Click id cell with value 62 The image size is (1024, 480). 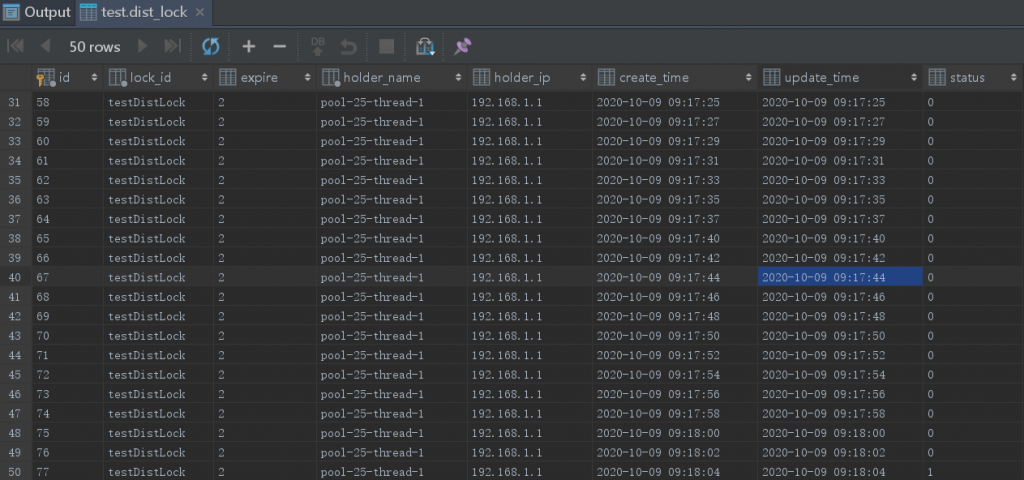tap(67, 180)
